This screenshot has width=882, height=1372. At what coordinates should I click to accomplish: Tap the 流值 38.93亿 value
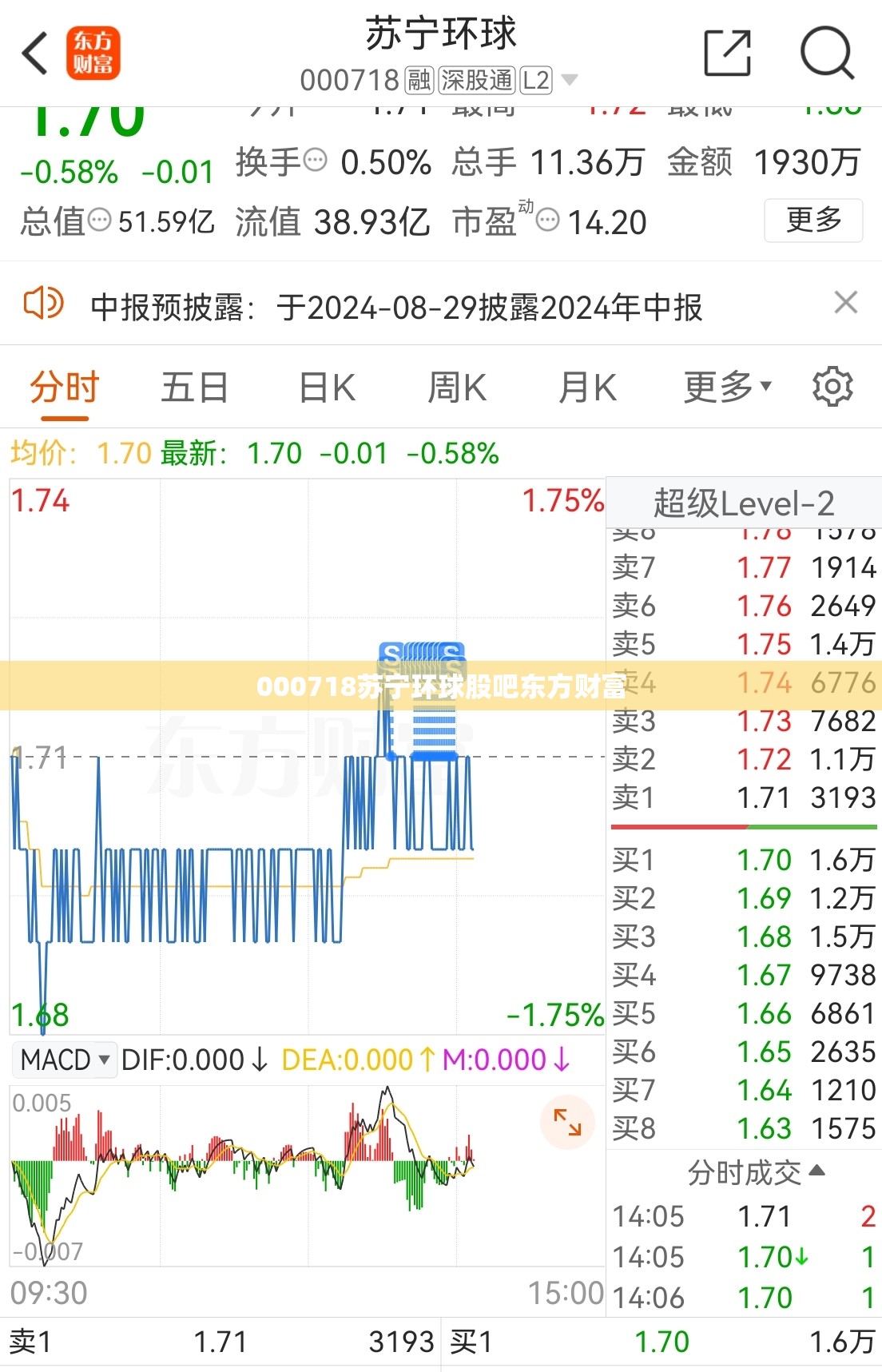332,221
